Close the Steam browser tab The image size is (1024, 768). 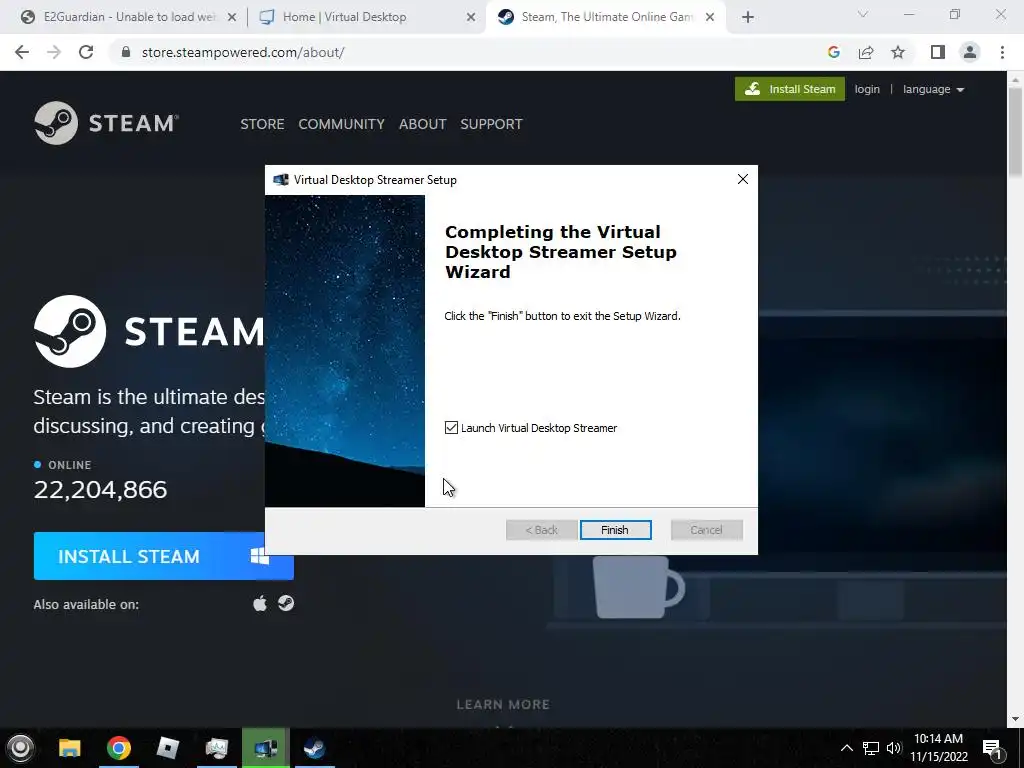coord(710,18)
